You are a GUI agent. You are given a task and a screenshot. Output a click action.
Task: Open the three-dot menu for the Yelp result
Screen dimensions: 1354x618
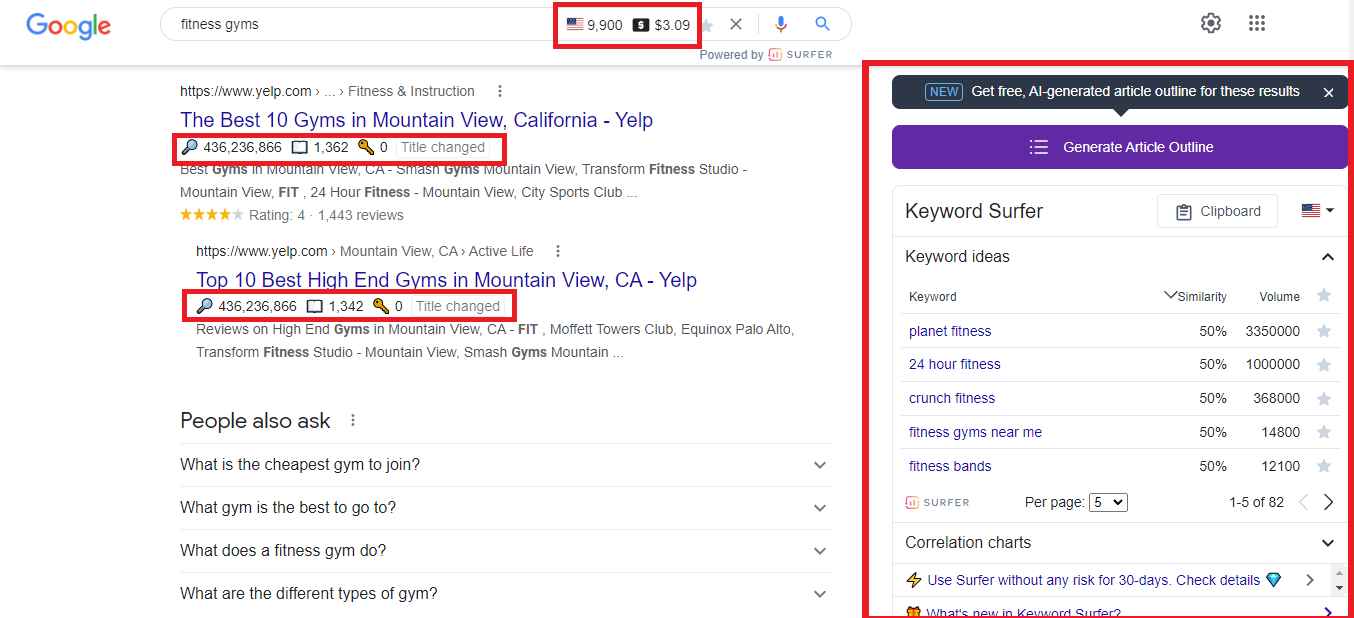[499, 90]
